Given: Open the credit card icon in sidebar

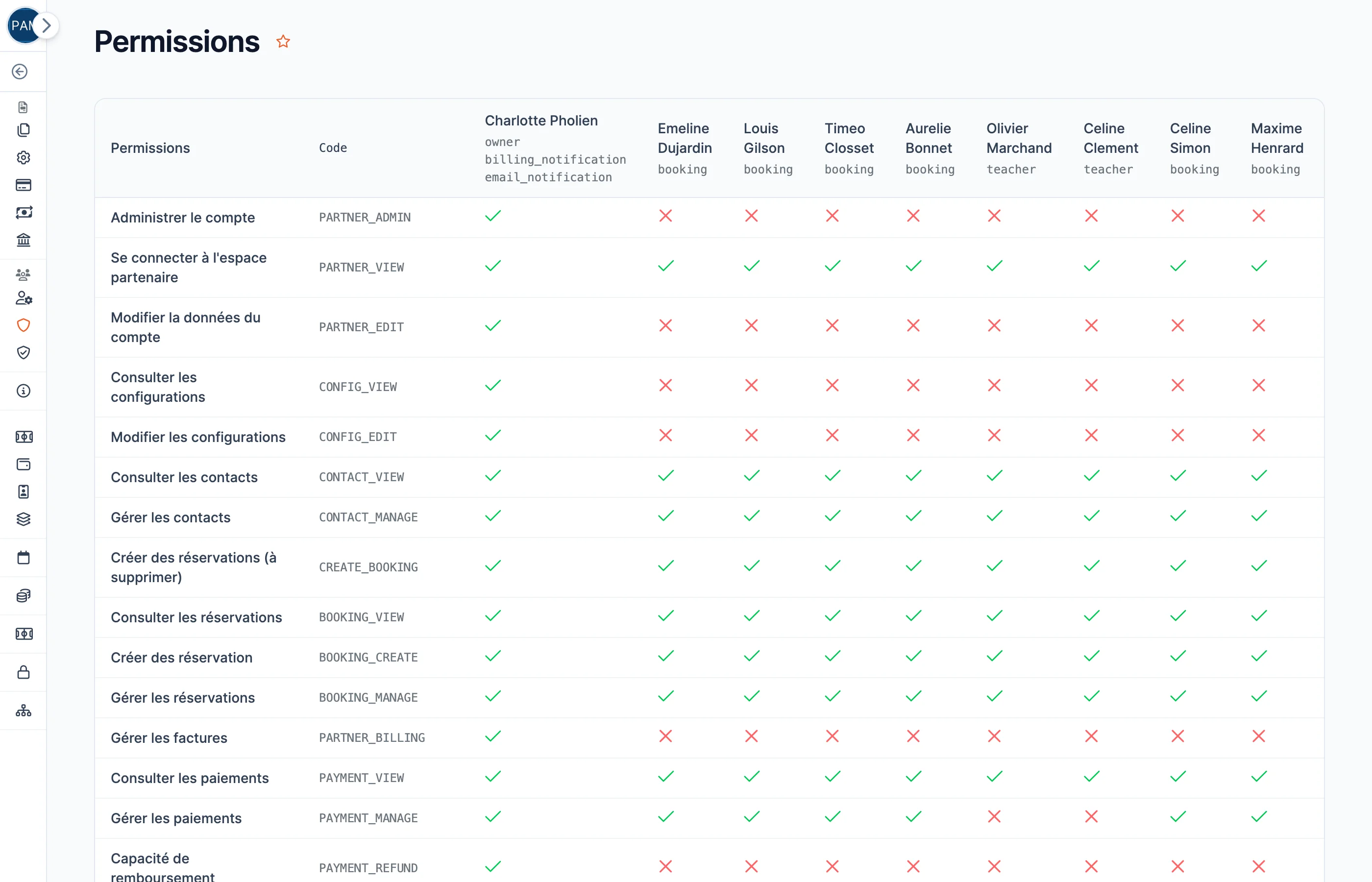Looking at the screenshot, I should (23, 185).
